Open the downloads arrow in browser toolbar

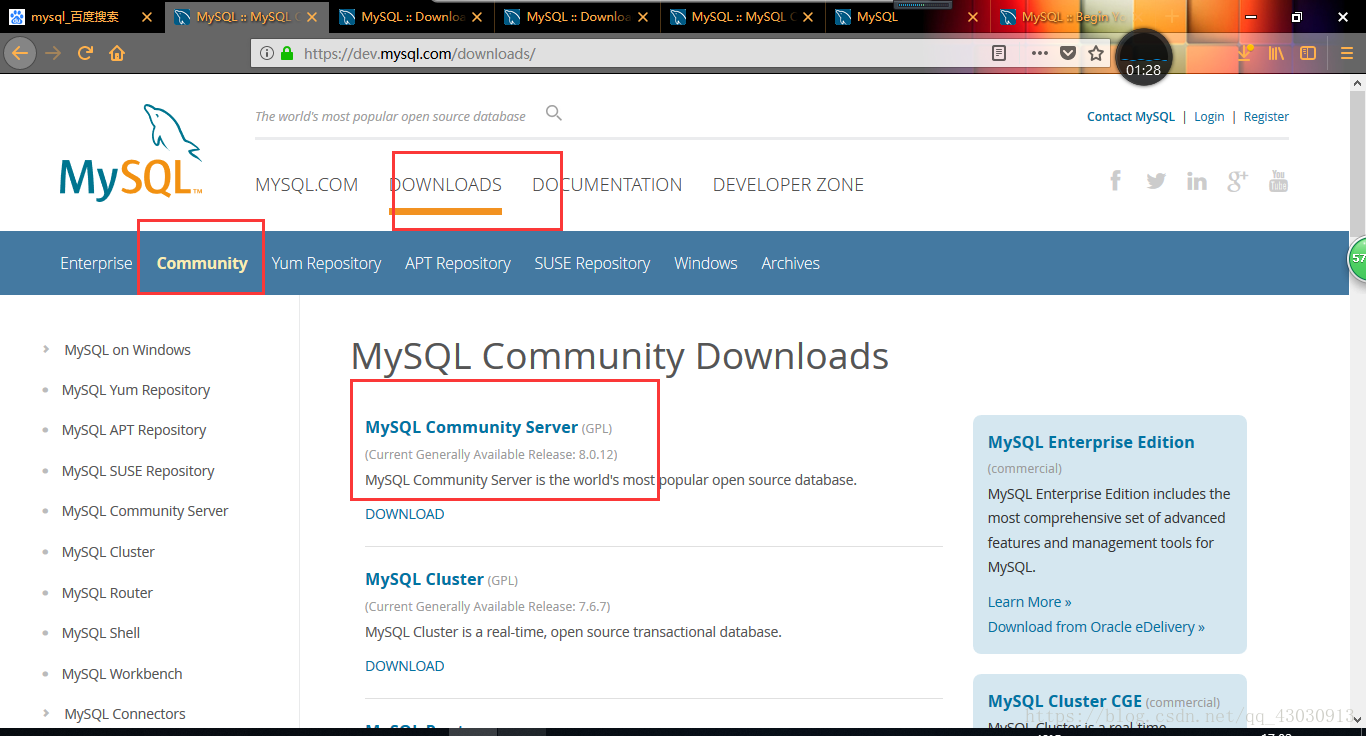[x=1244, y=53]
